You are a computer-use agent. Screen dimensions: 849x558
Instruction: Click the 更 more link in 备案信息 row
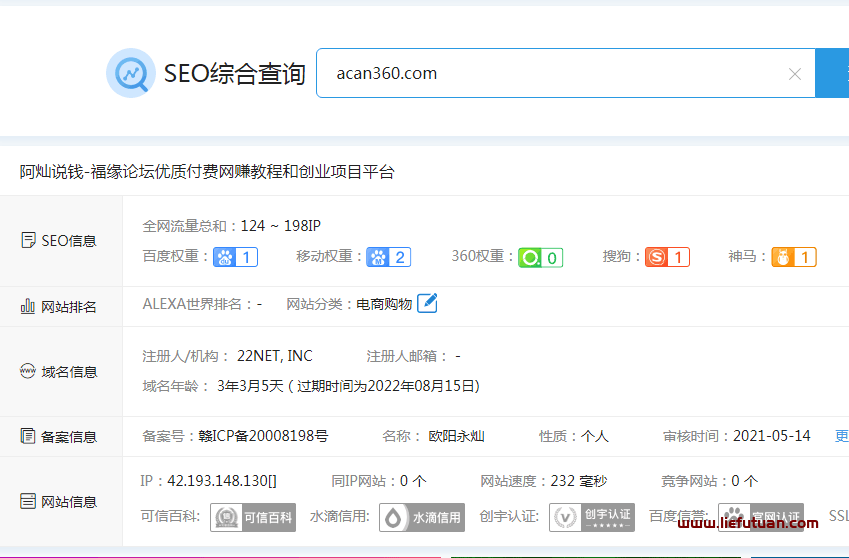842,436
